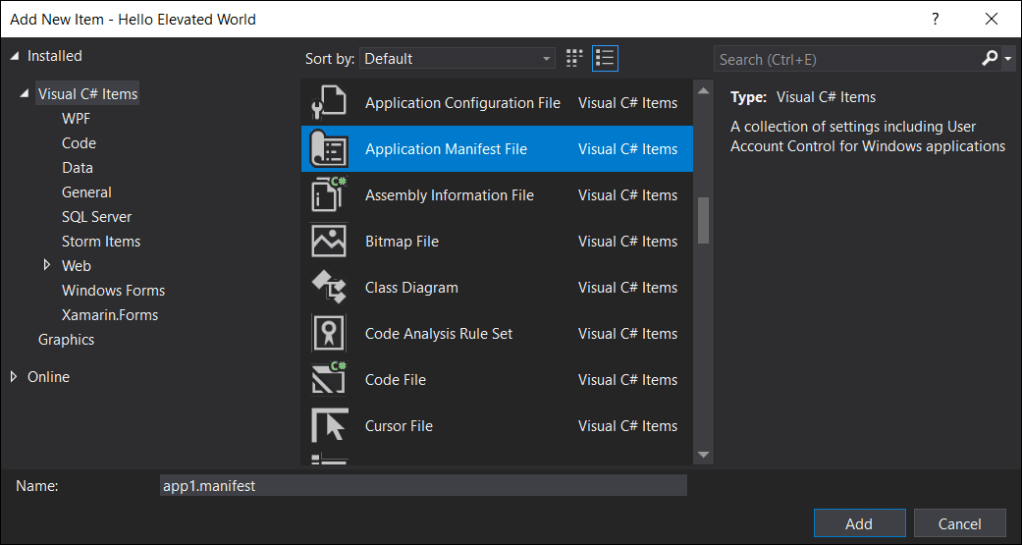The height and width of the screenshot is (545, 1022).
Task: Select the General category
Action: (87, 192)
